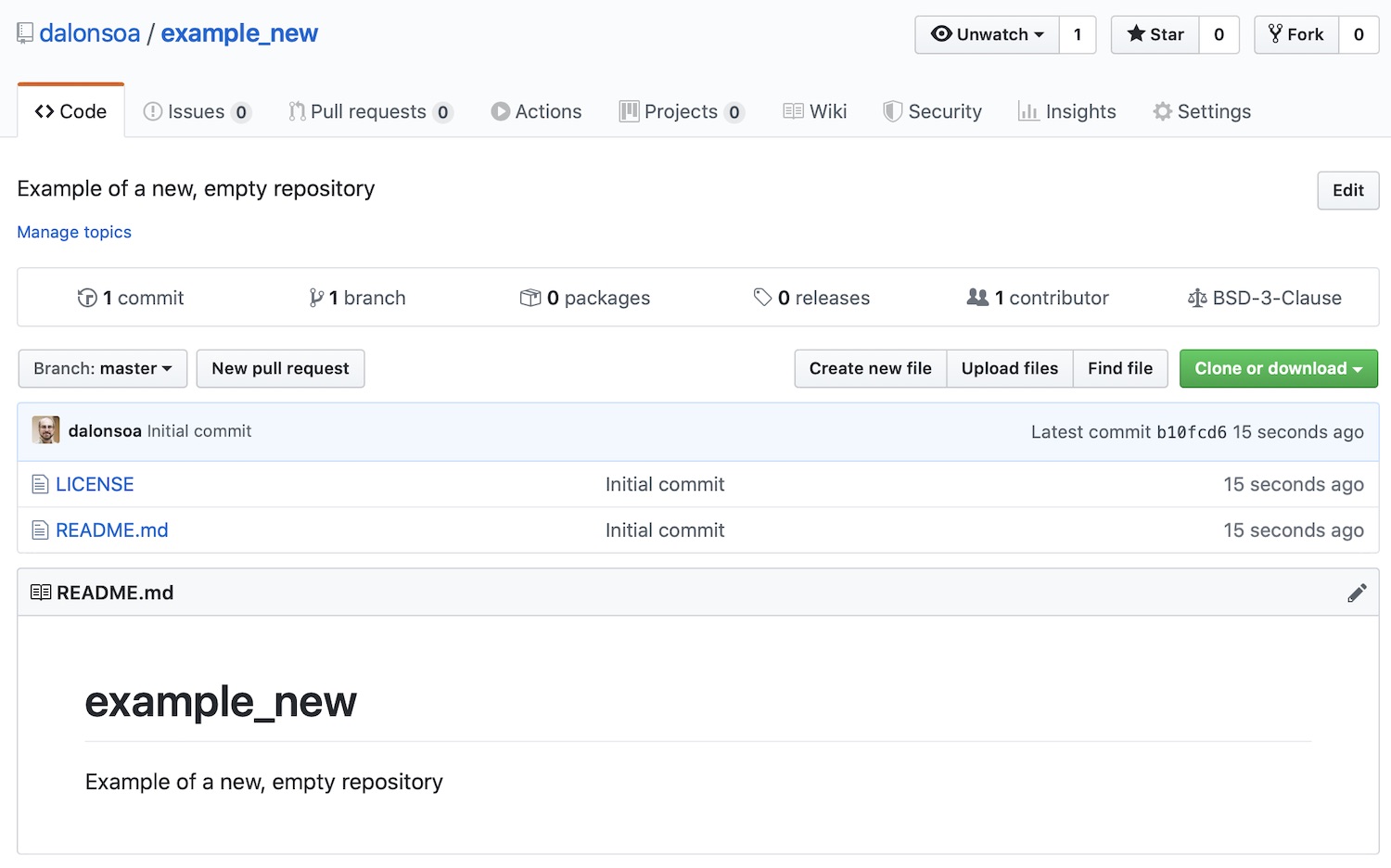This screenshot has height=868, width=1391.
Task: View the 1 branch list
Action: click(357, 298)
